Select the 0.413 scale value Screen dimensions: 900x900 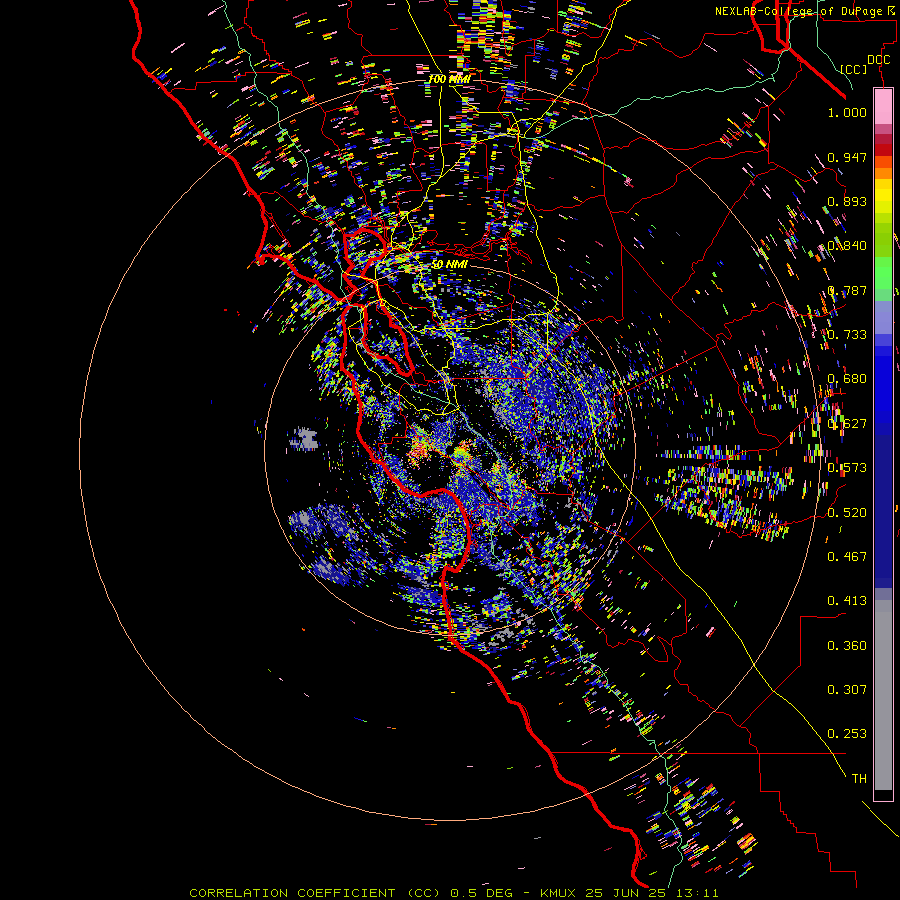point(847,601)
